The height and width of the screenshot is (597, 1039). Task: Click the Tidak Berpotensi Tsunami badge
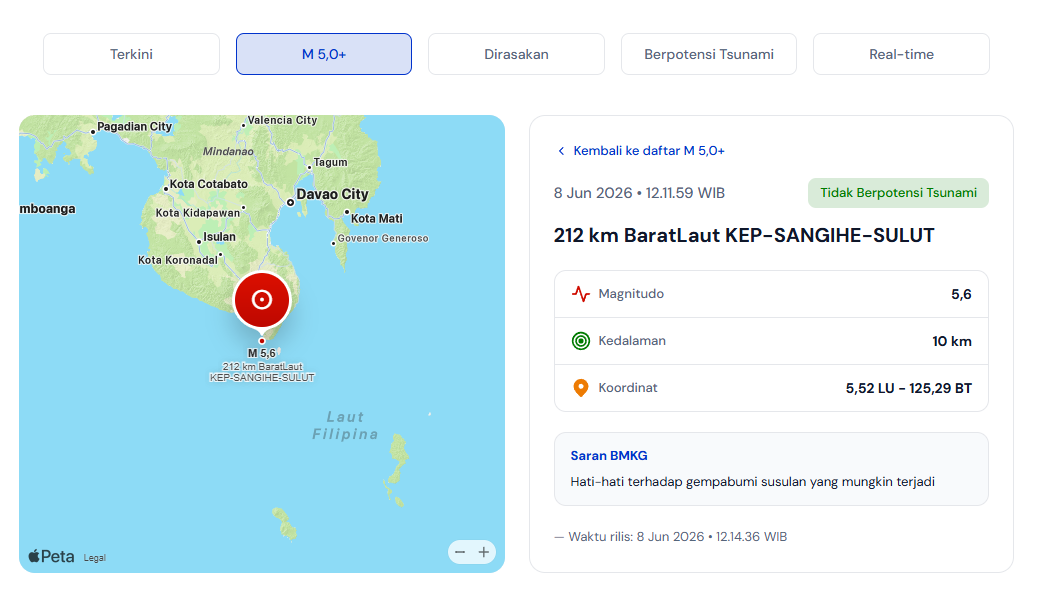(898, 193)
